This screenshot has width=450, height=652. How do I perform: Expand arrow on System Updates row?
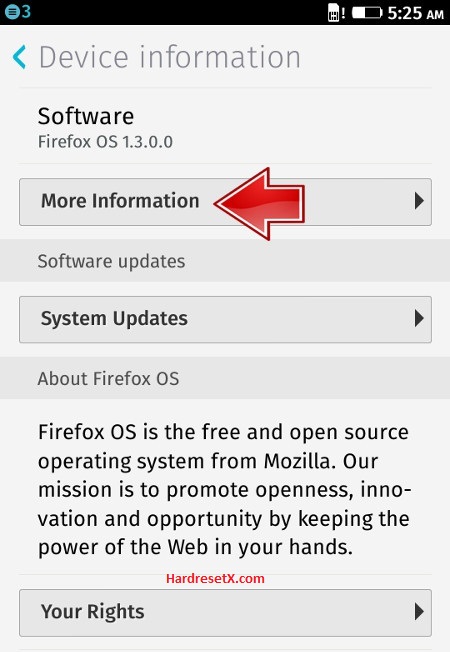[419, 319]
